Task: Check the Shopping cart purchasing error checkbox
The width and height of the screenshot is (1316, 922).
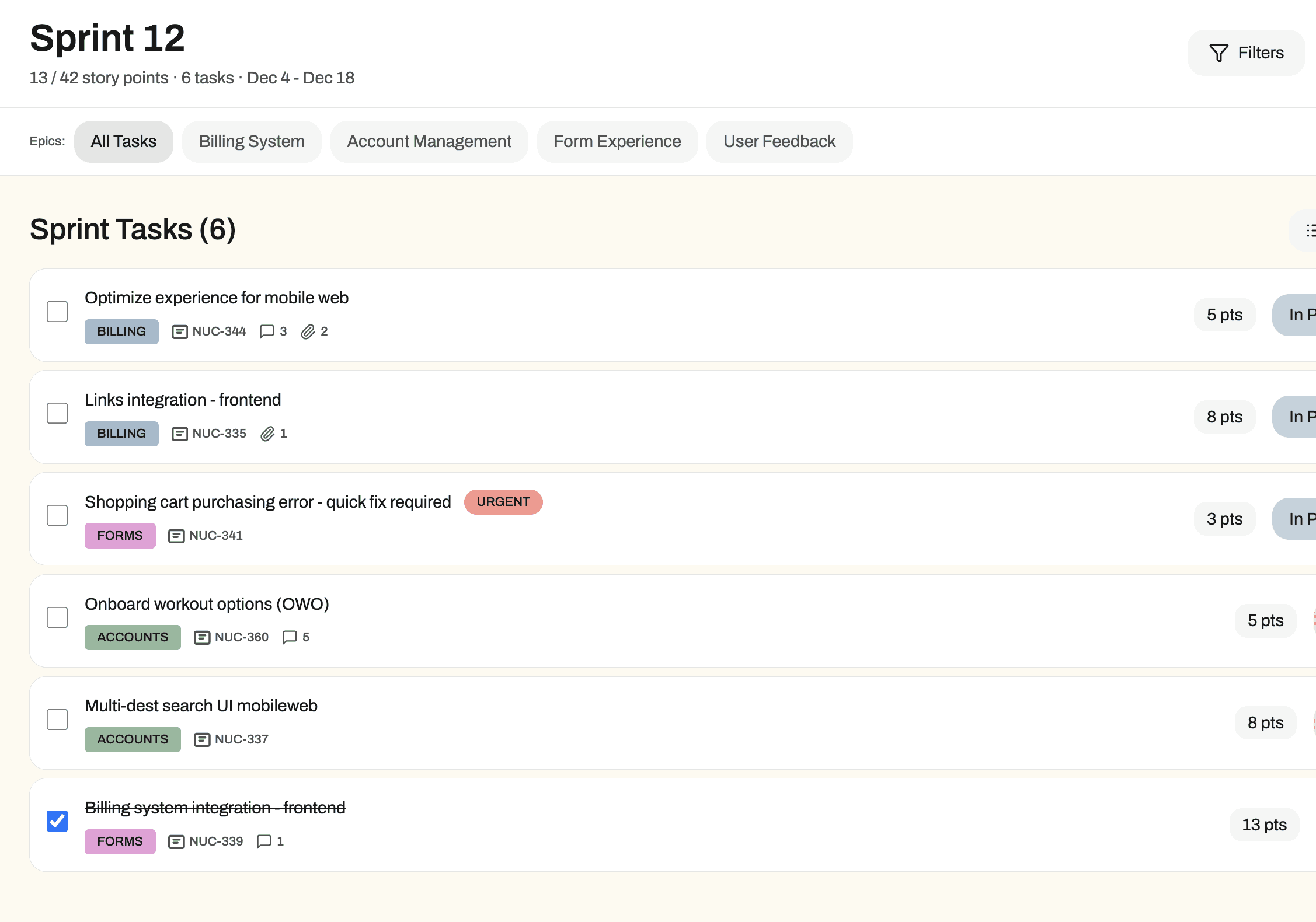Action: [57, 515]
